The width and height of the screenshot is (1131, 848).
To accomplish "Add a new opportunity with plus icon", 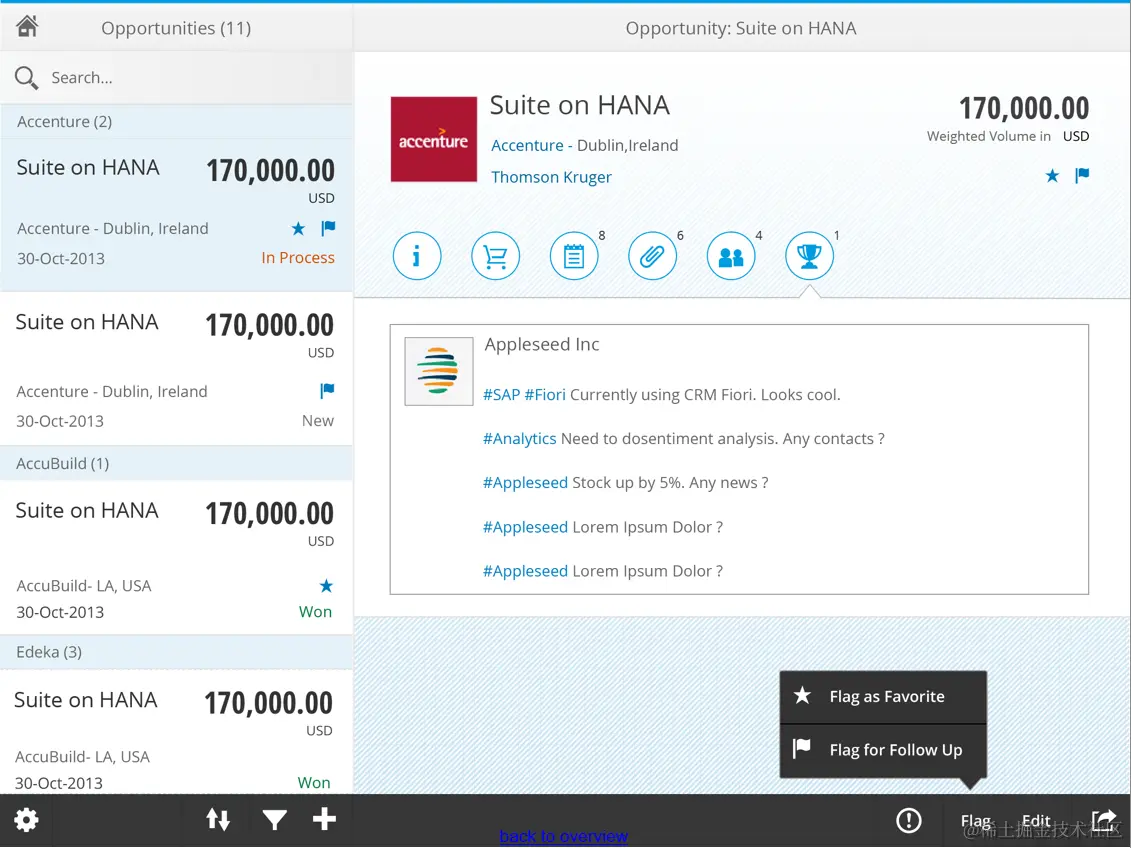I will pyautogui.click(x=324, y=818).
